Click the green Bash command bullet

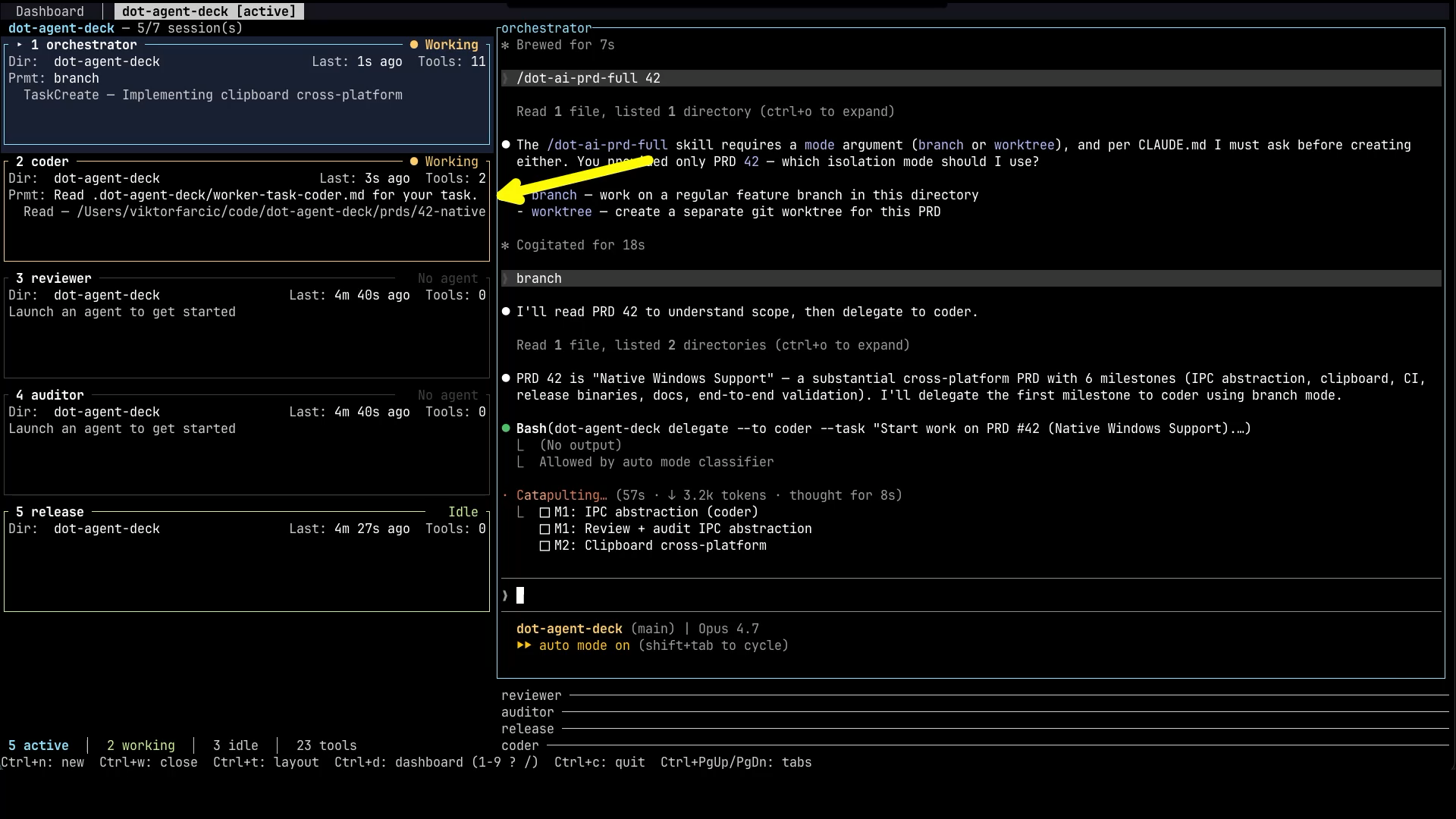point(506,428)
